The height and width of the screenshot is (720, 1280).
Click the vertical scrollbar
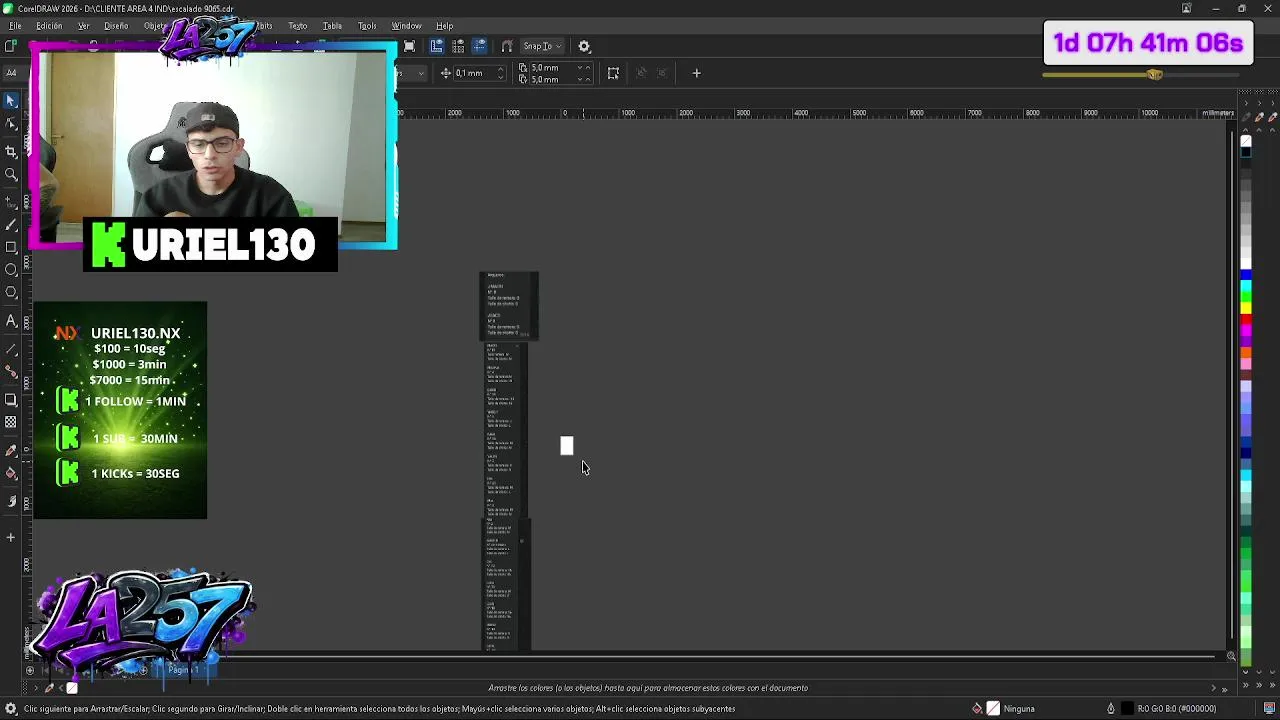click(x=1232, y=385)
